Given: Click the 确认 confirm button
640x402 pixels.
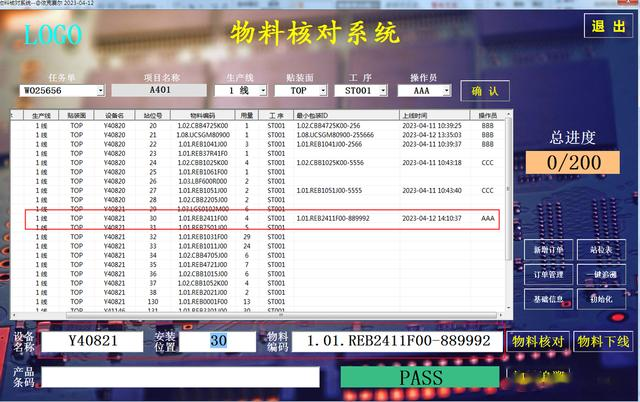Looking at the screenshot, I should tap(485, 91).
